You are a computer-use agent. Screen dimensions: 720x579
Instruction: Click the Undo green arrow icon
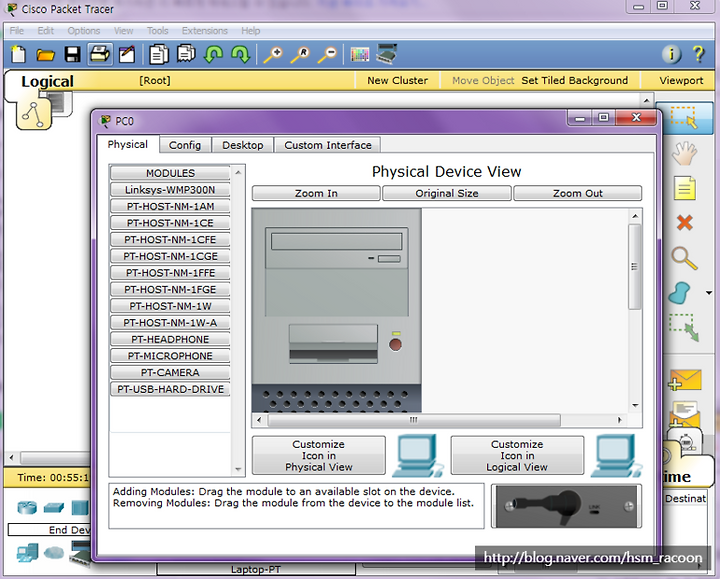point(214,54)
